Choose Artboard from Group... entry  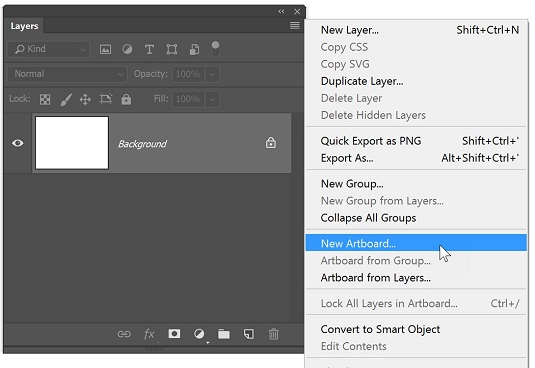point(416,261)
